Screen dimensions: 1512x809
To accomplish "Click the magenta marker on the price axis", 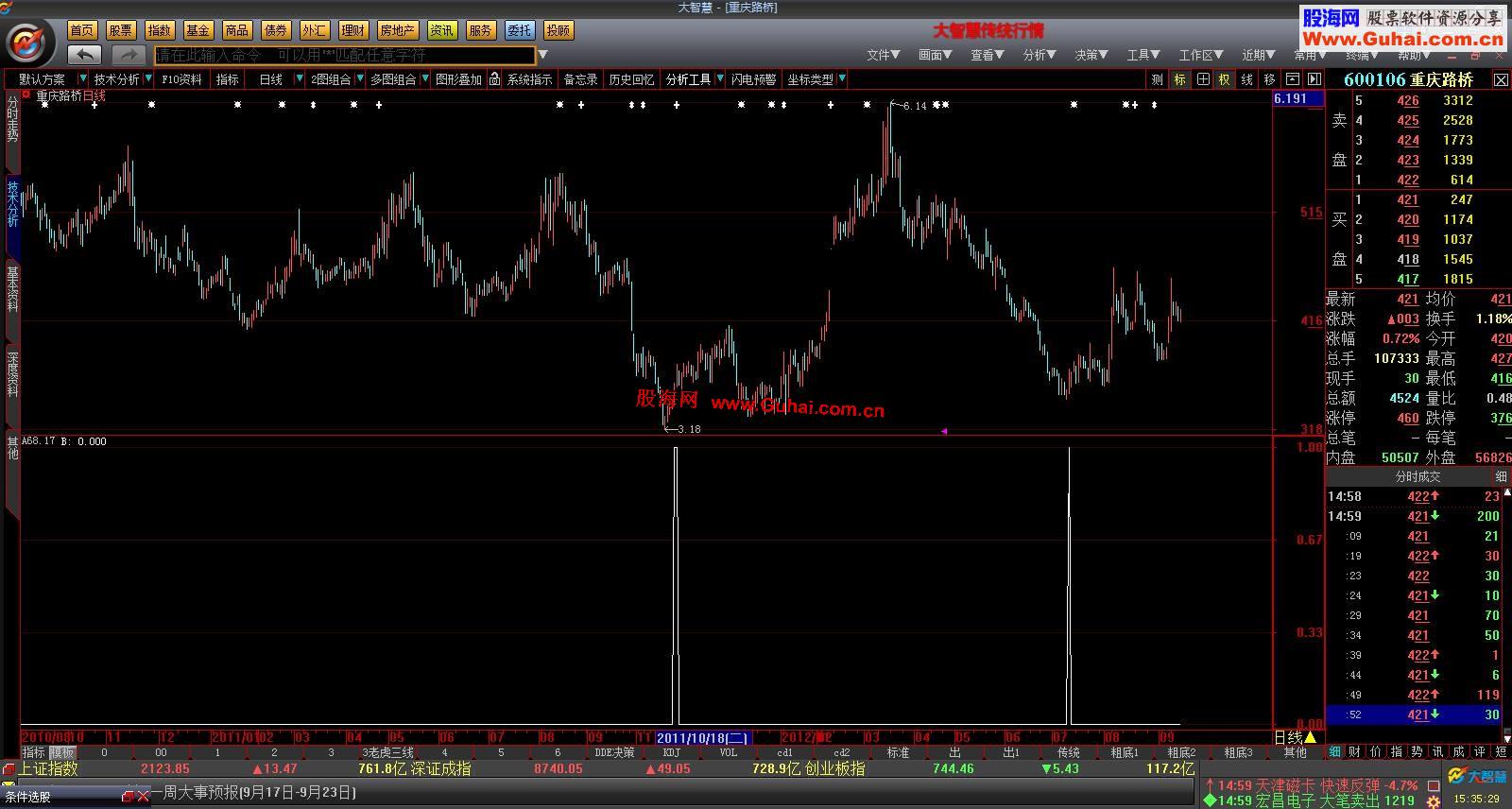I will point(943,431).
